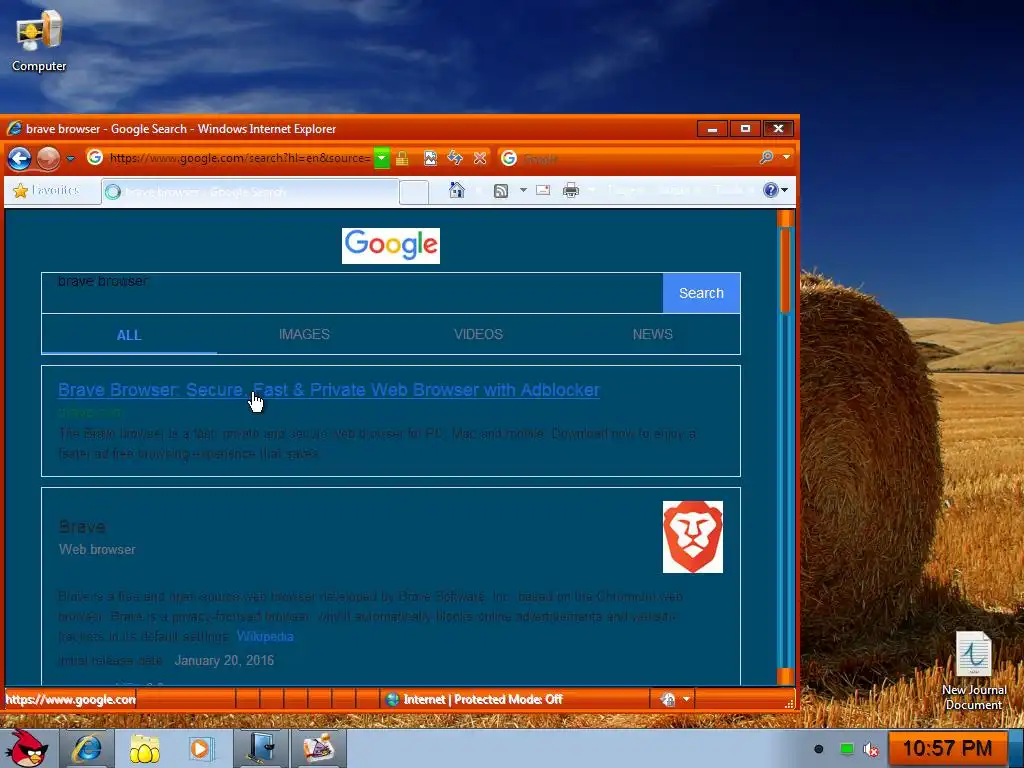Expand the zoom level dropdown arrow
The width and height of the screenshot is (1024, 768).
pyautogui.click(x=686, y=699)
